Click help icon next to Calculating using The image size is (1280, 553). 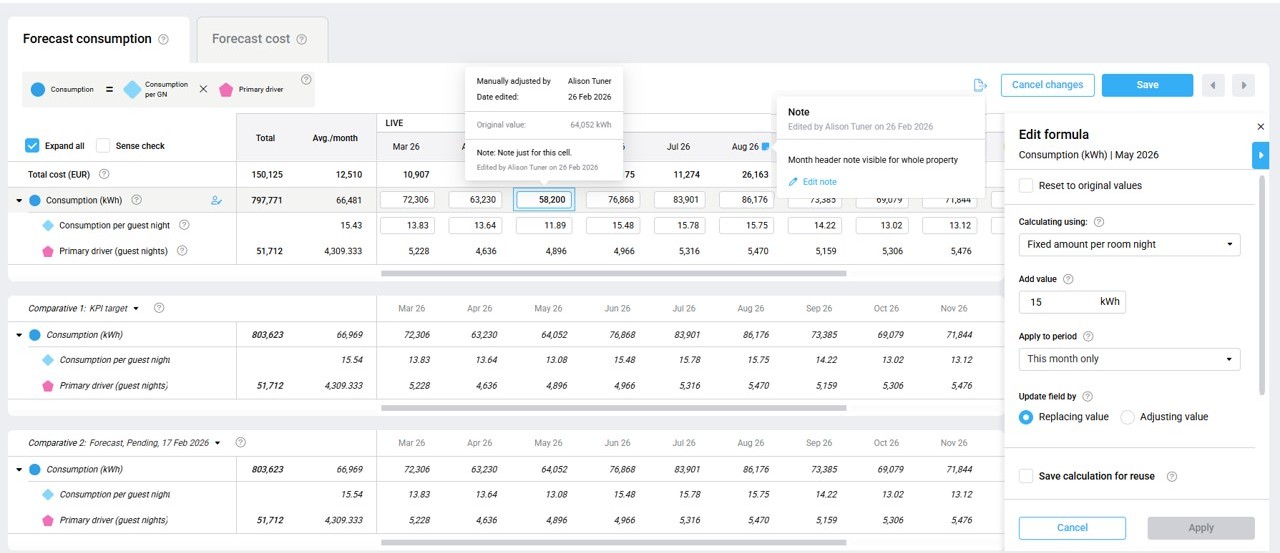point(1099,222)
